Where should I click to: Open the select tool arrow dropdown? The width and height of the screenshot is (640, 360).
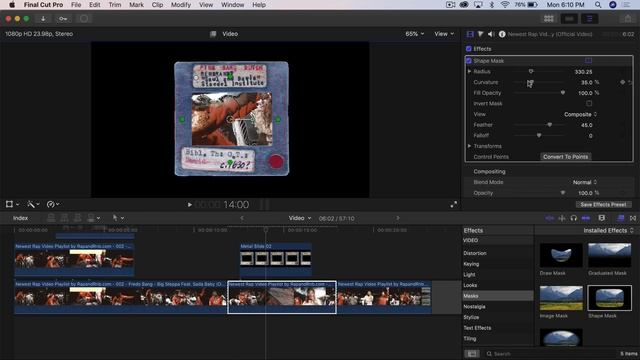(118, 218)
